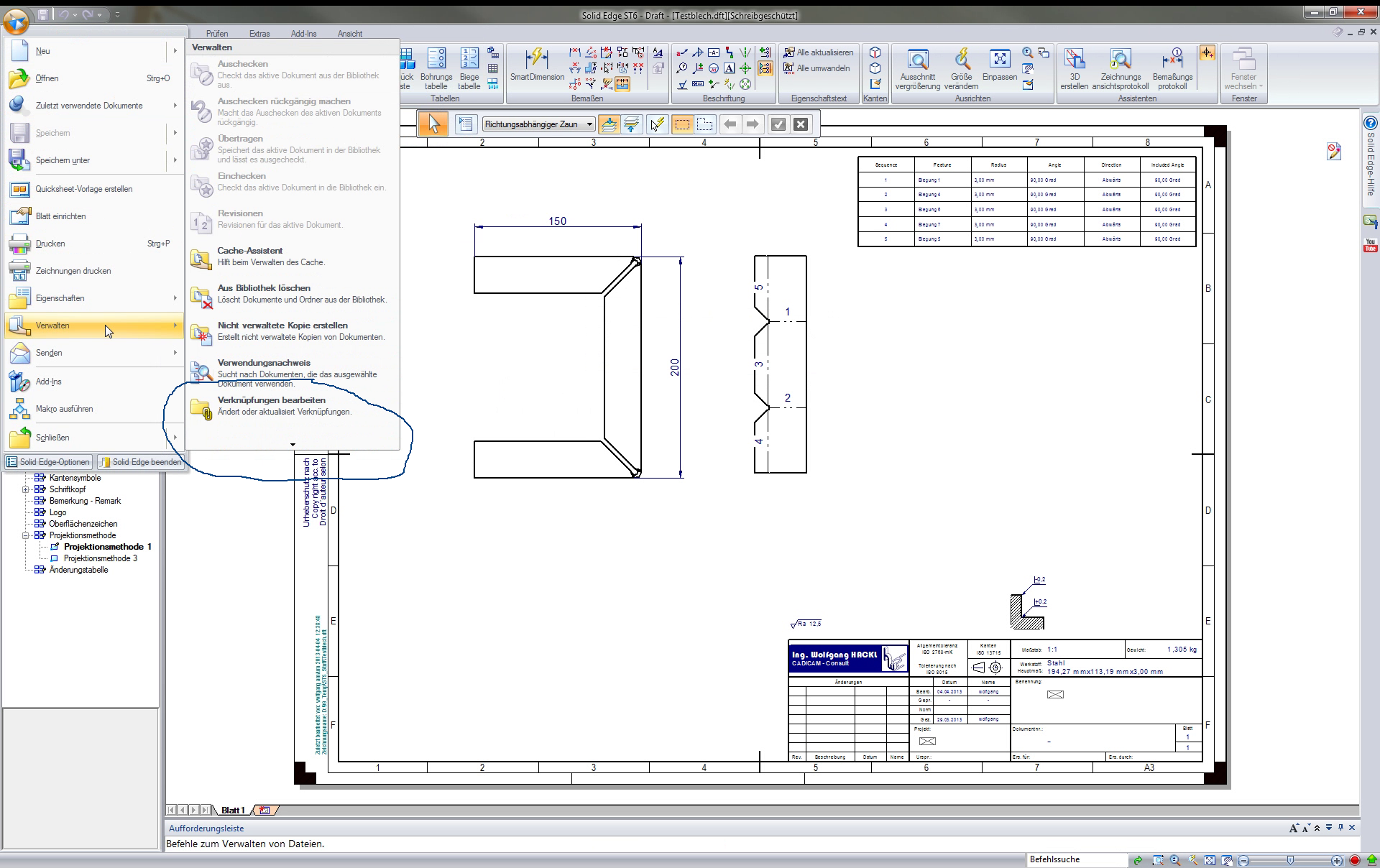Screen dimensions: 1380x868
Task: Click the Solid Edge application button
Action: (x=16, y=22)
